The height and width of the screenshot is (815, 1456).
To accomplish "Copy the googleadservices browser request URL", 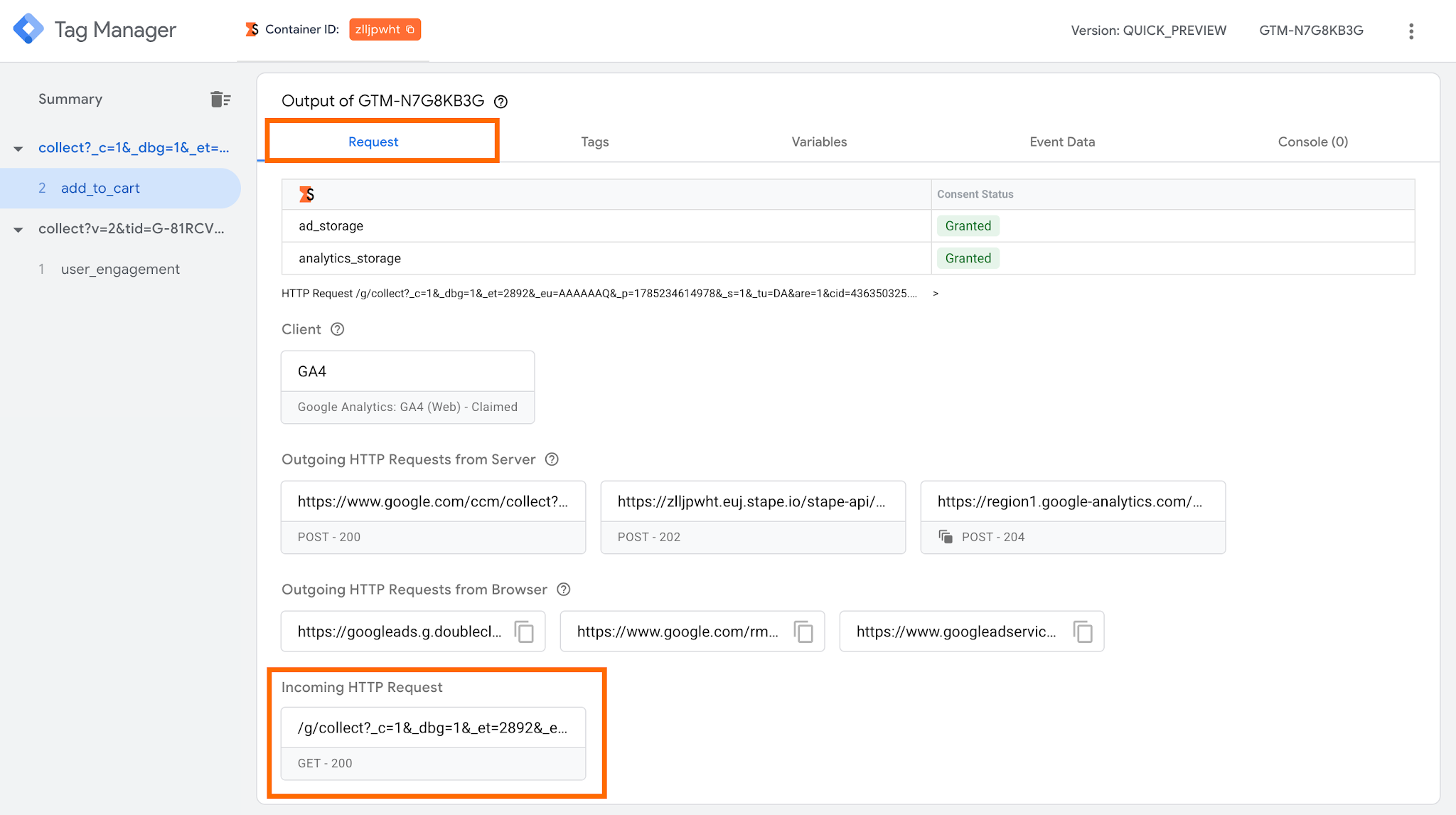I will coord(1083,632).
